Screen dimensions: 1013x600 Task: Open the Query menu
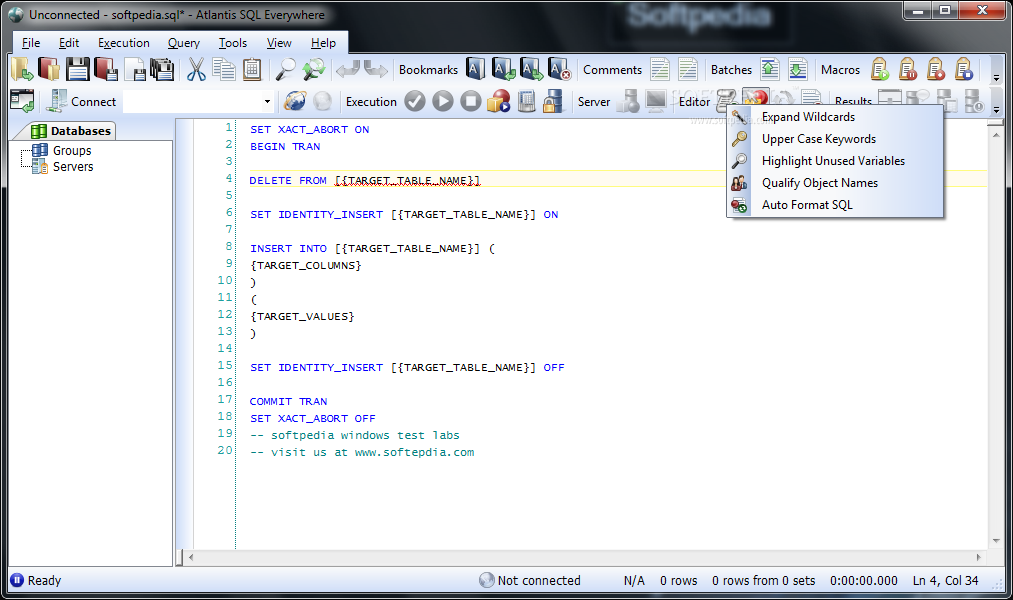tap(183, 43)
